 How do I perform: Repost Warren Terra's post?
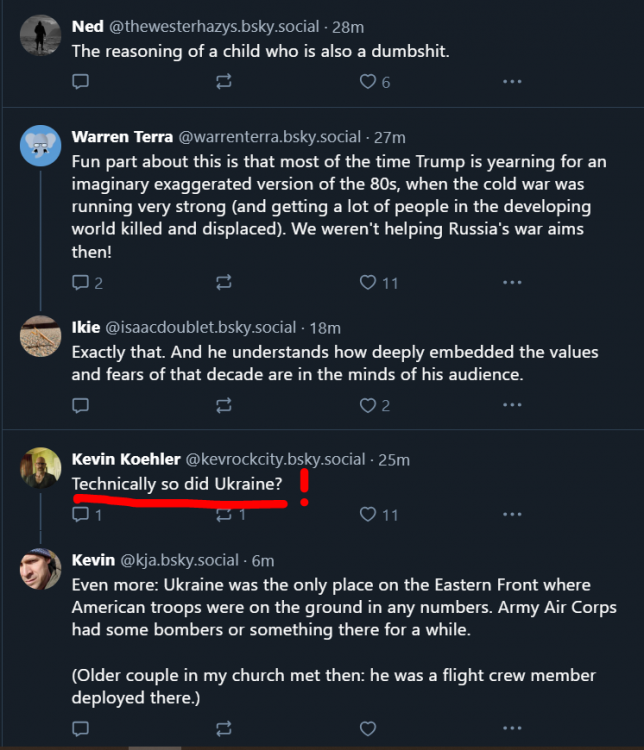(224, 283)
